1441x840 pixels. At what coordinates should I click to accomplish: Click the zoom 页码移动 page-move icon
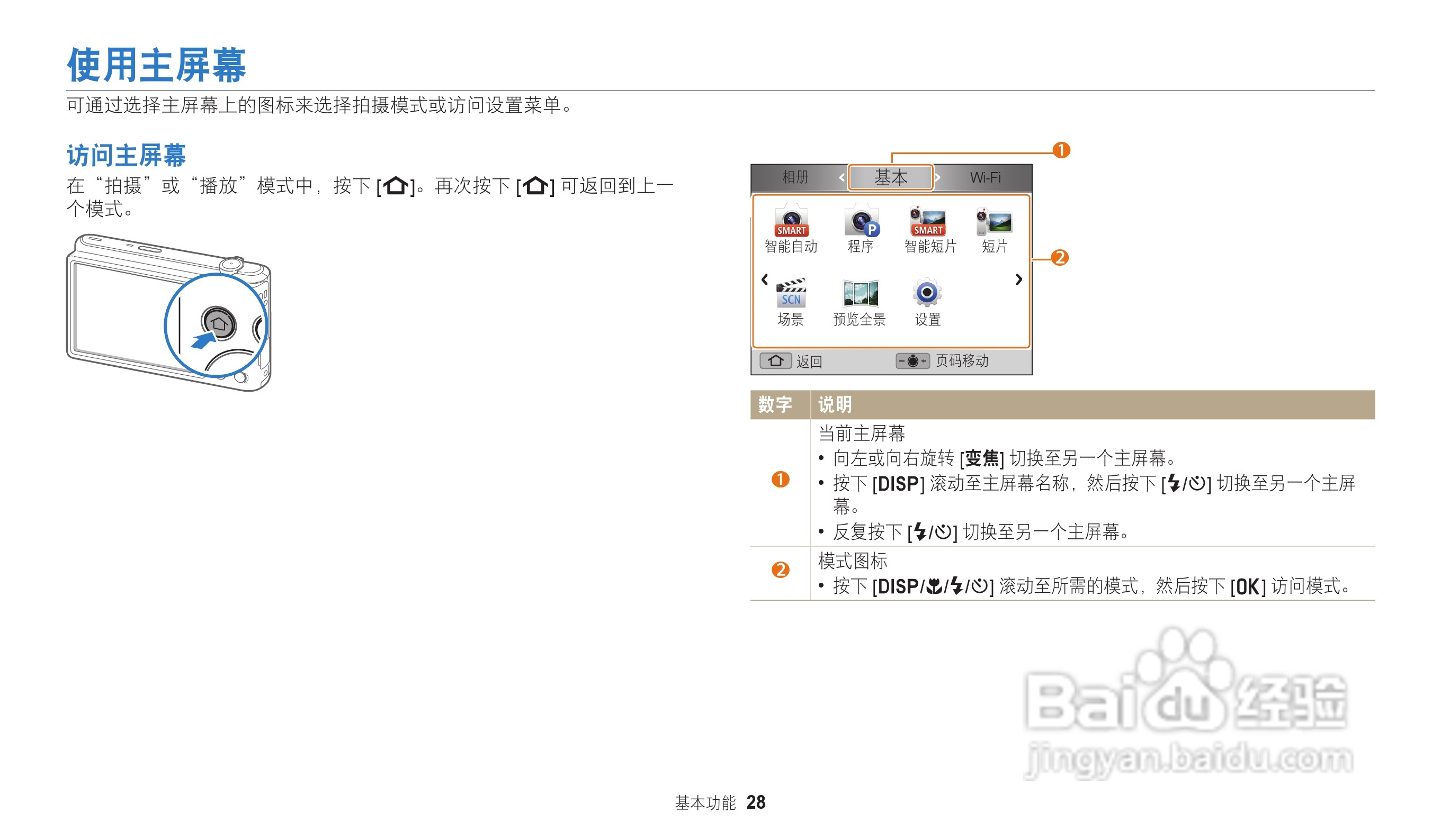click(912, 361)
